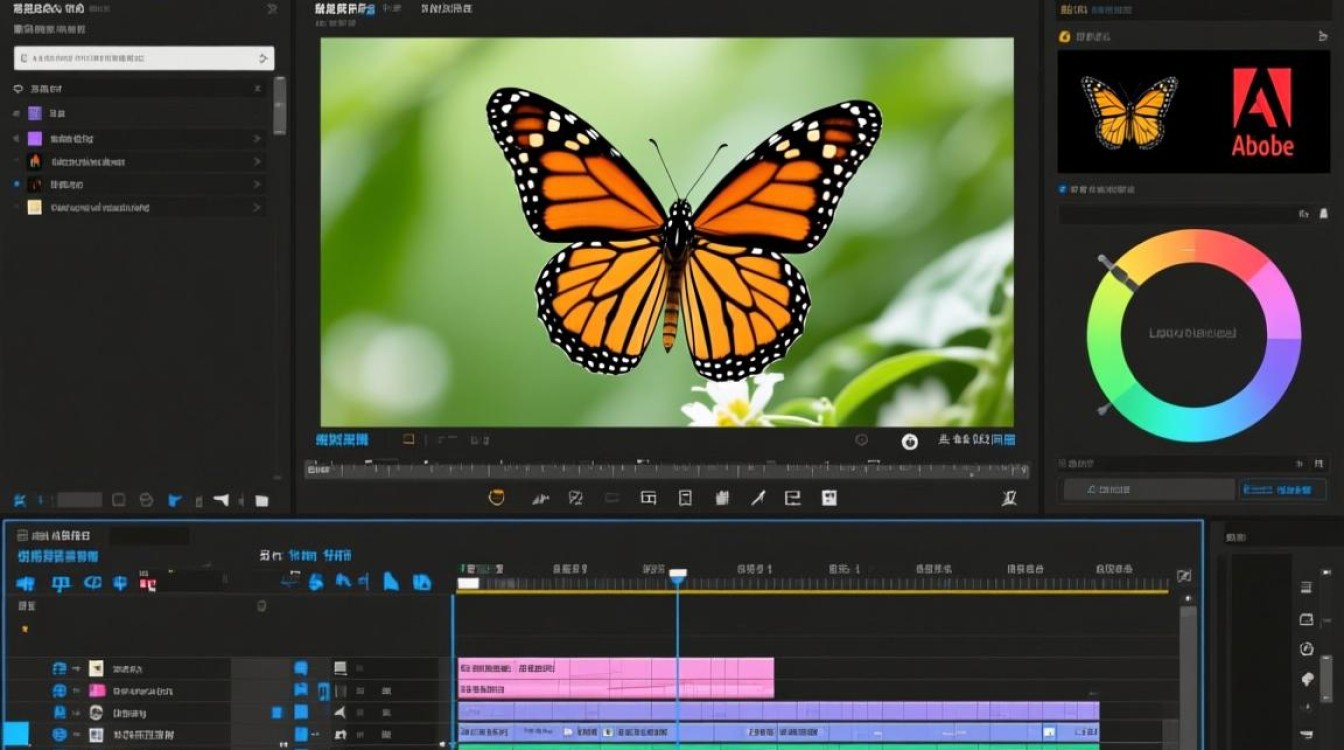The width and height of the screenshot is (1344, 750).
Task: Toggle the blue dot beside the fourth project item
Action: (16, 185)
